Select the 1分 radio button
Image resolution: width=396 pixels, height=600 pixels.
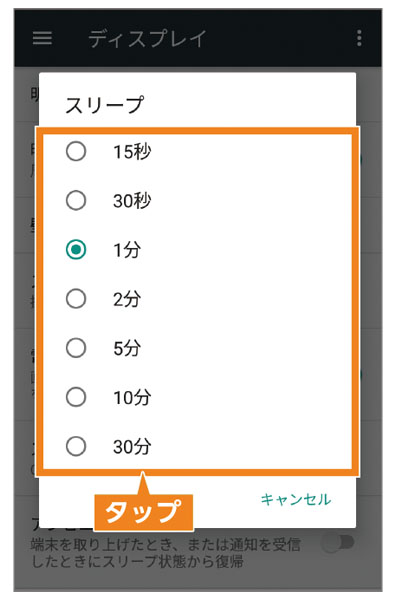[76, 249]
